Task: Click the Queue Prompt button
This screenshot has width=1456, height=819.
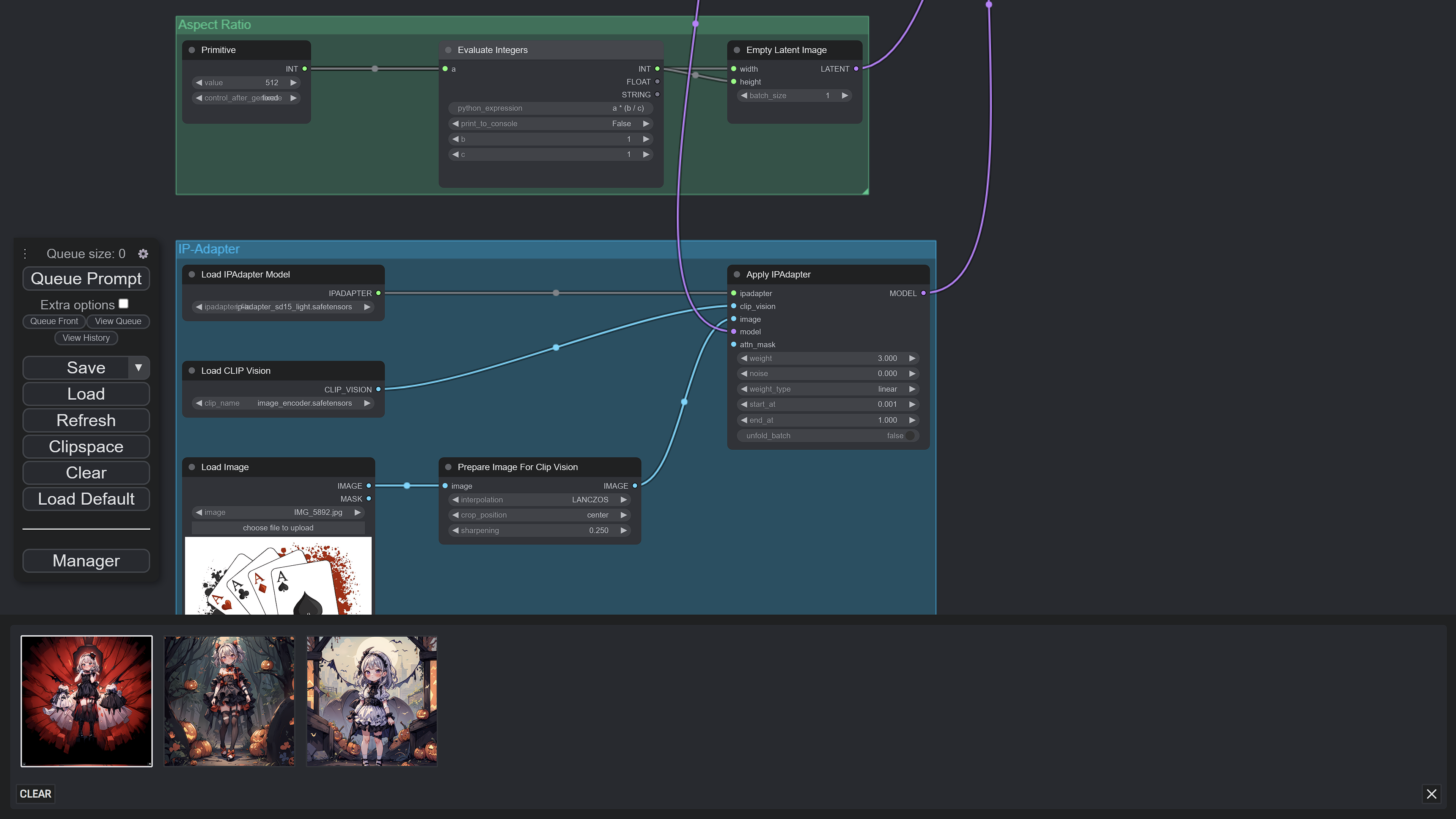Action: [86, 278]
